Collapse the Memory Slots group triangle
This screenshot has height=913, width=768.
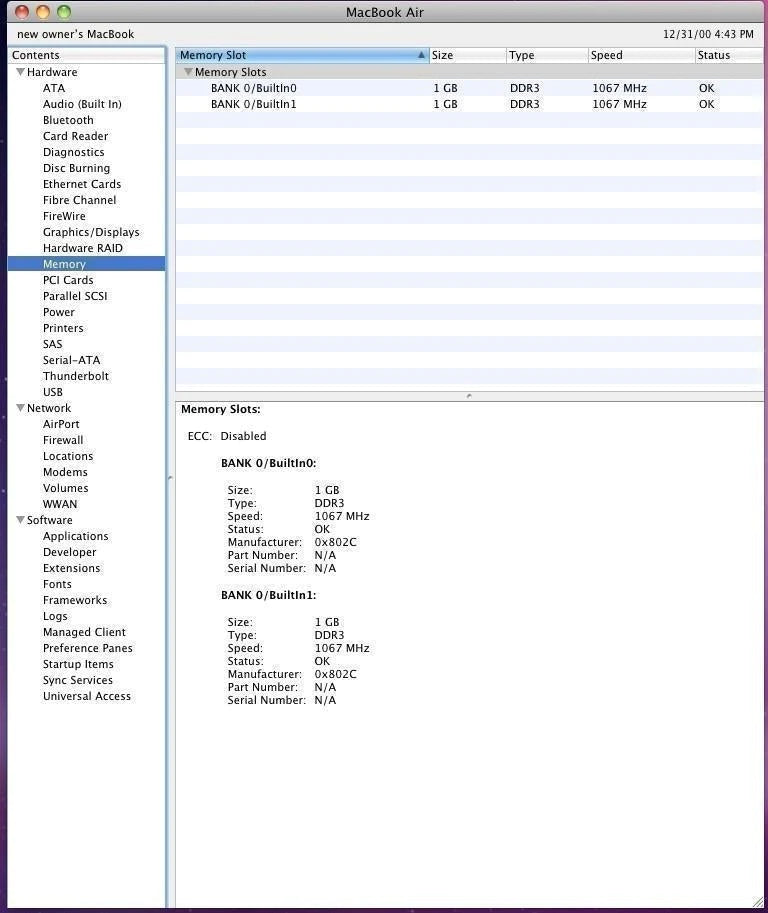click(x=188, y=72)
